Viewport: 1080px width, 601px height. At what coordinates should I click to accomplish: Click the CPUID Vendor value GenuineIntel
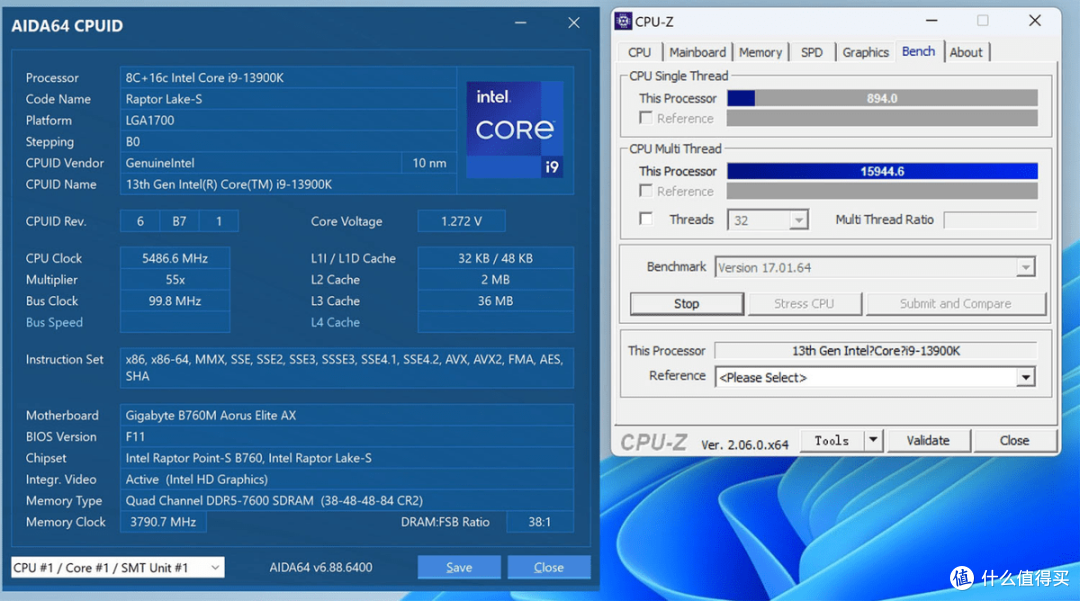pyautogui.click(x=261, y=163)
